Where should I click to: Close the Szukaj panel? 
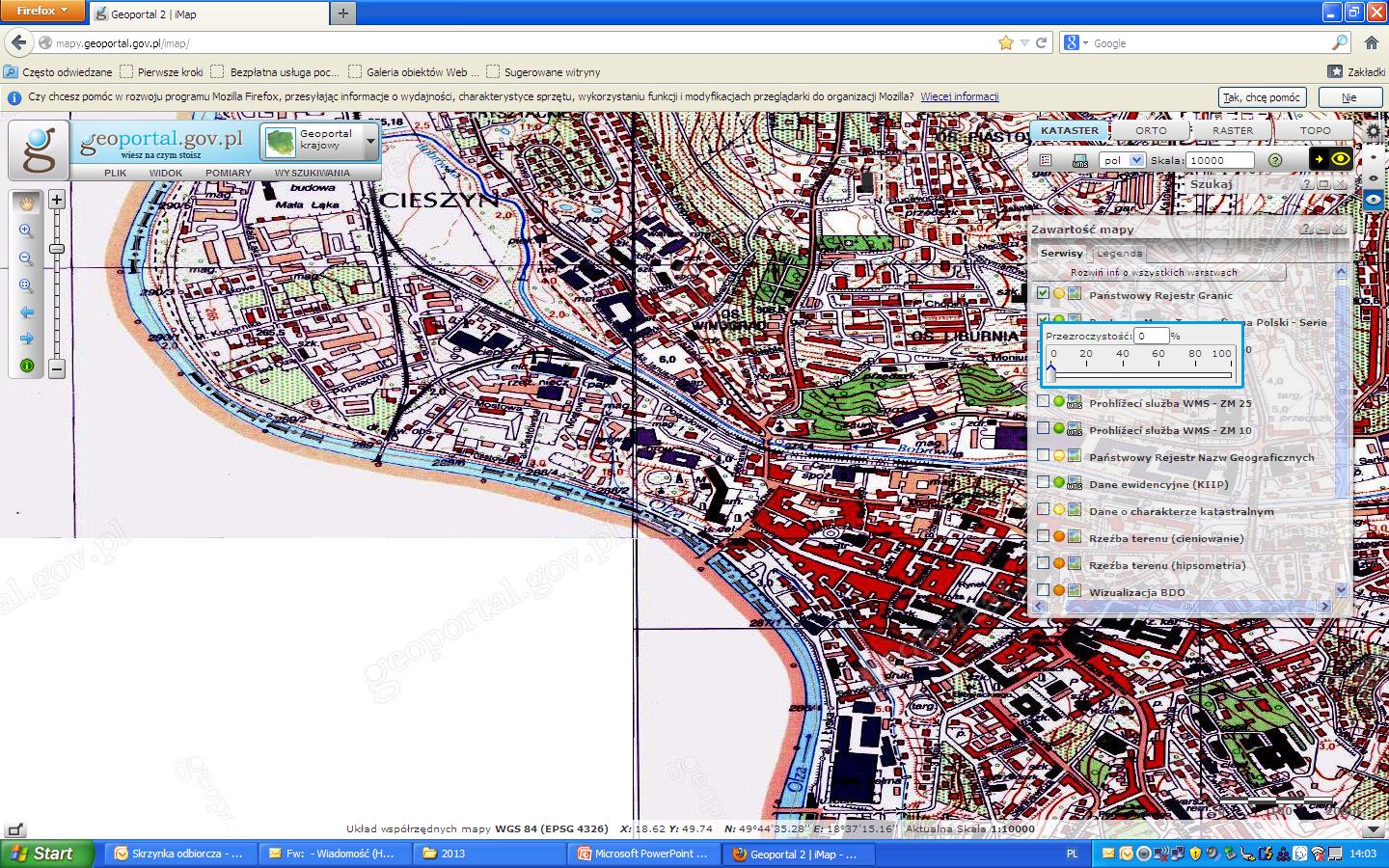[1340, 183]
